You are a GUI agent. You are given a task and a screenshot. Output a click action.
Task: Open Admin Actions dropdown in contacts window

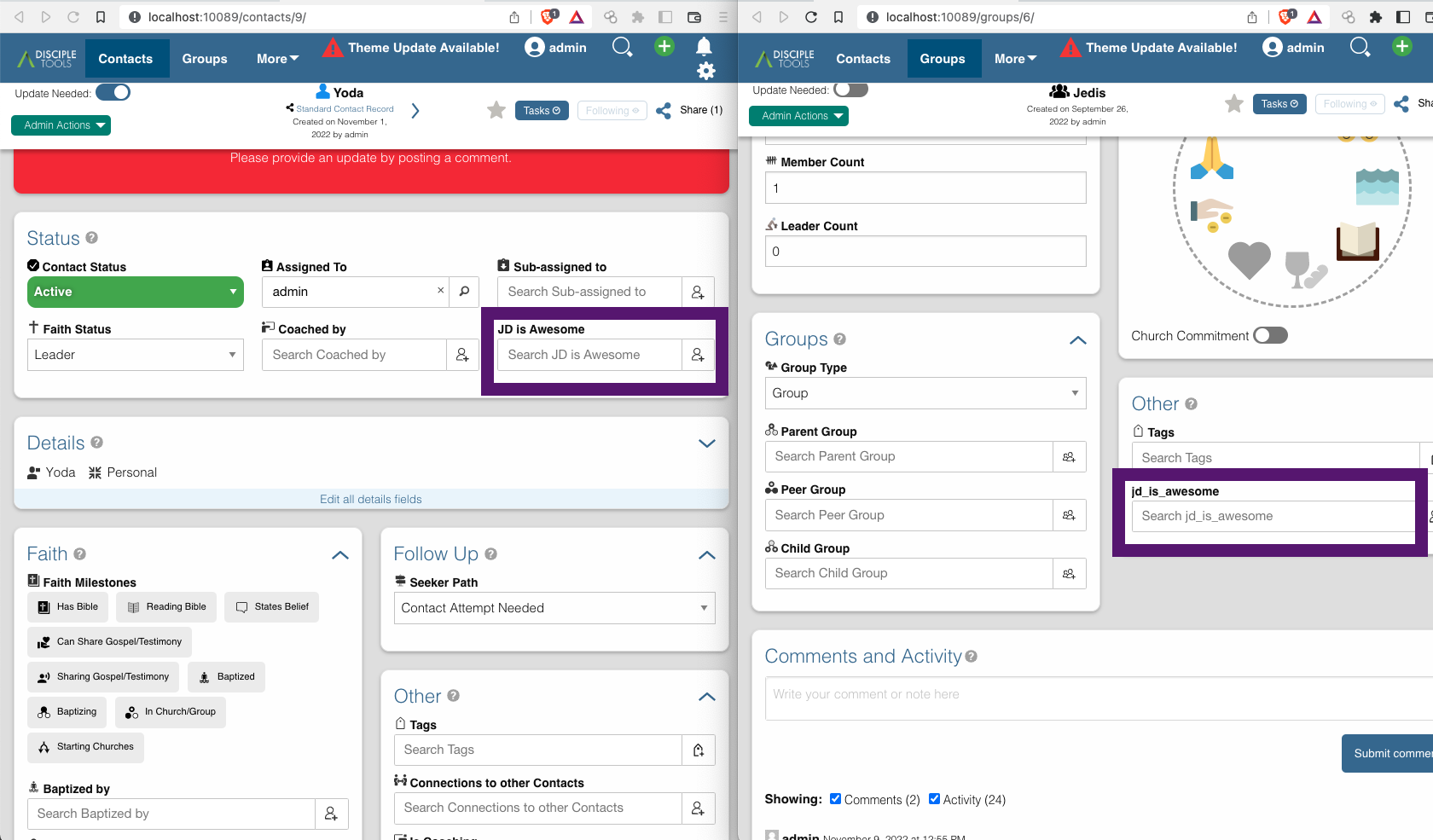[x=61, y=125]
